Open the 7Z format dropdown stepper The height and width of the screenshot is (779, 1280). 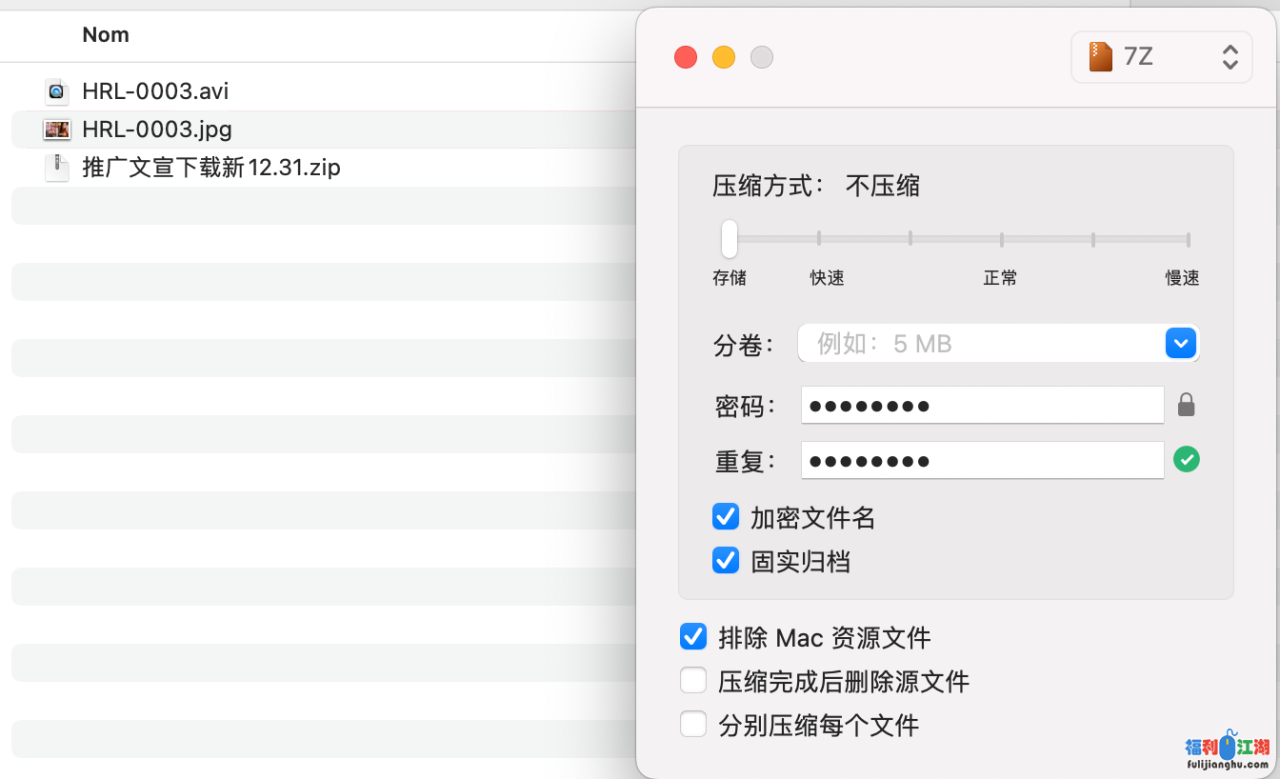[1230, 57]
